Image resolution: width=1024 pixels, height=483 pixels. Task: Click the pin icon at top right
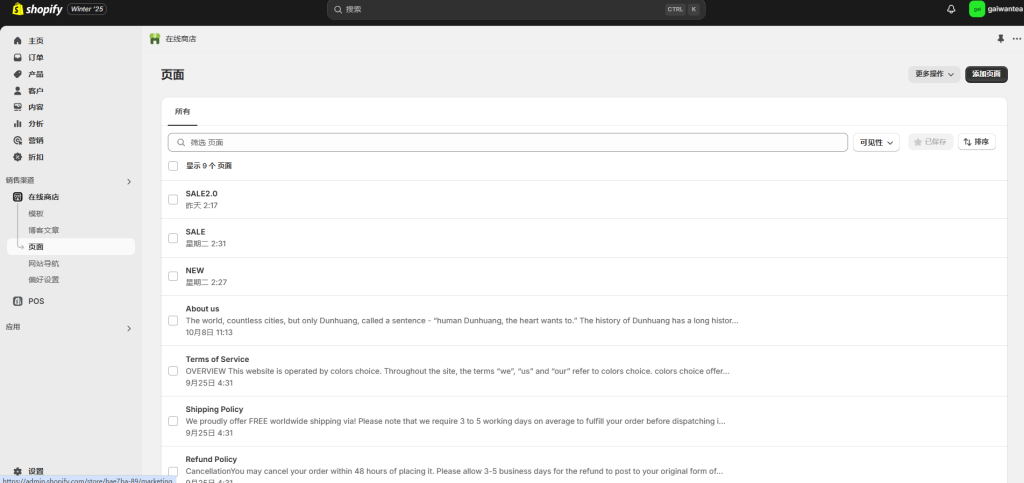(x=1000, y=38)
